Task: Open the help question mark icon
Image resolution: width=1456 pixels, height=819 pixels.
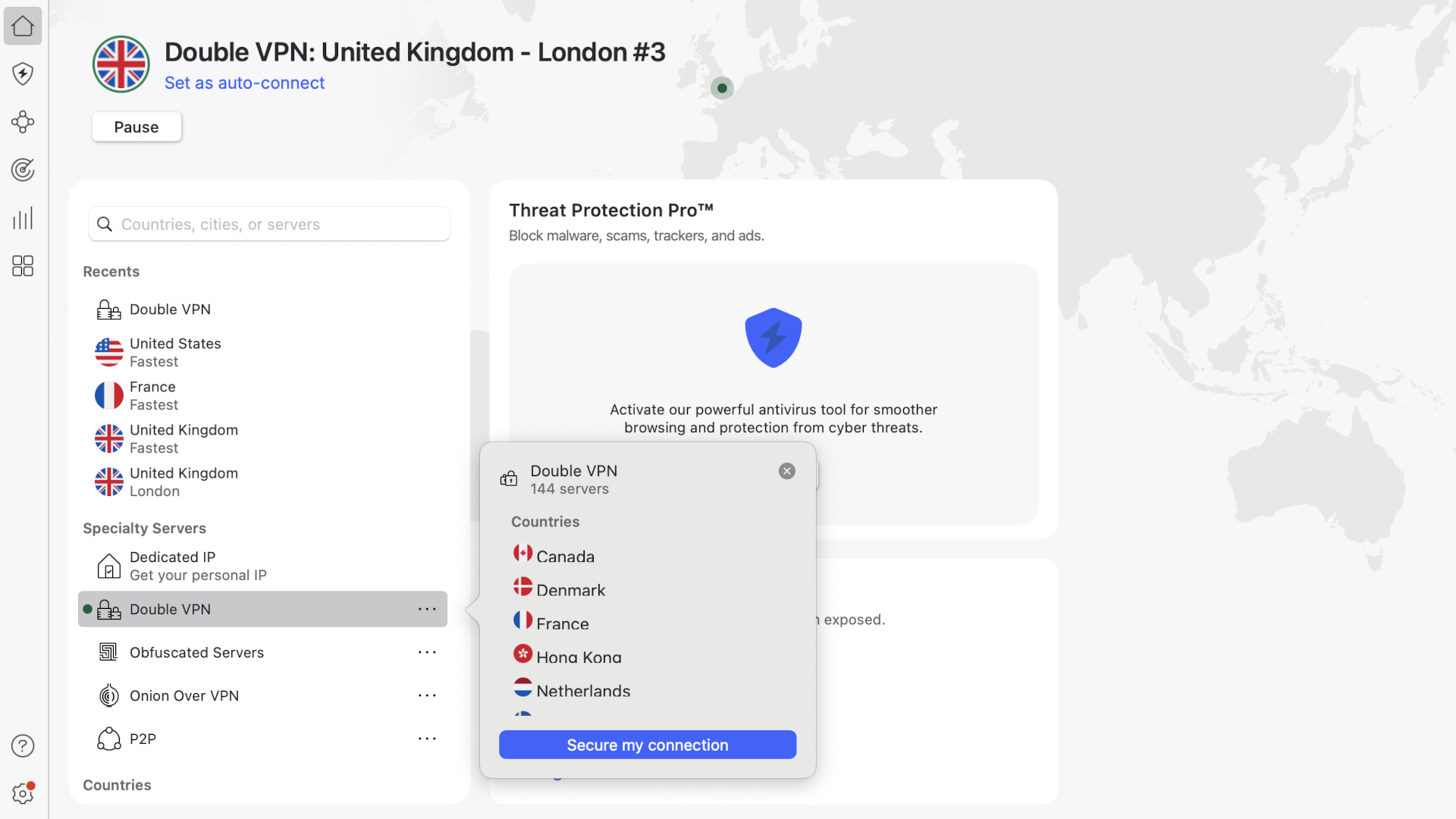Action: [x=23, y=745]
